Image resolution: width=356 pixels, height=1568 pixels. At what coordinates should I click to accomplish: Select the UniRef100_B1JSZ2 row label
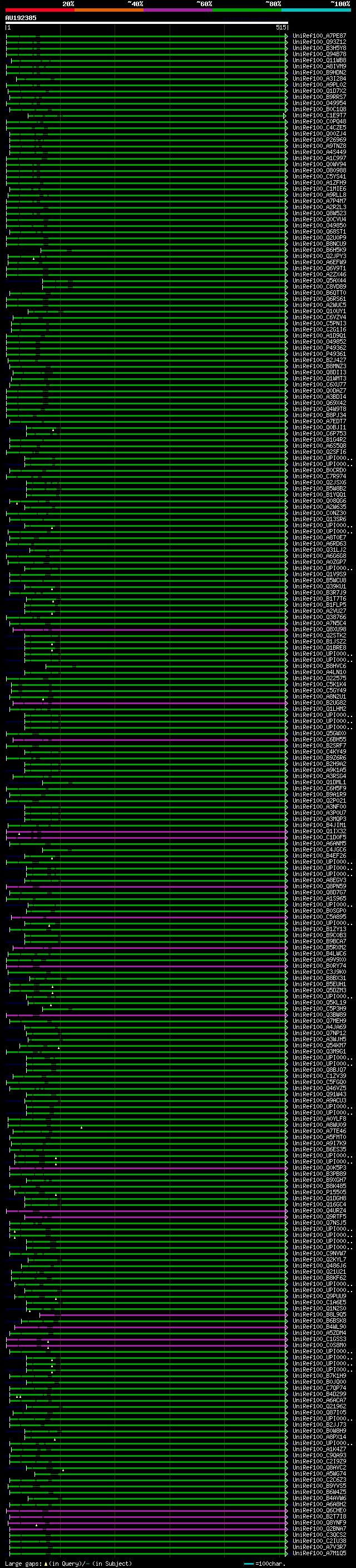click(319, 641)
